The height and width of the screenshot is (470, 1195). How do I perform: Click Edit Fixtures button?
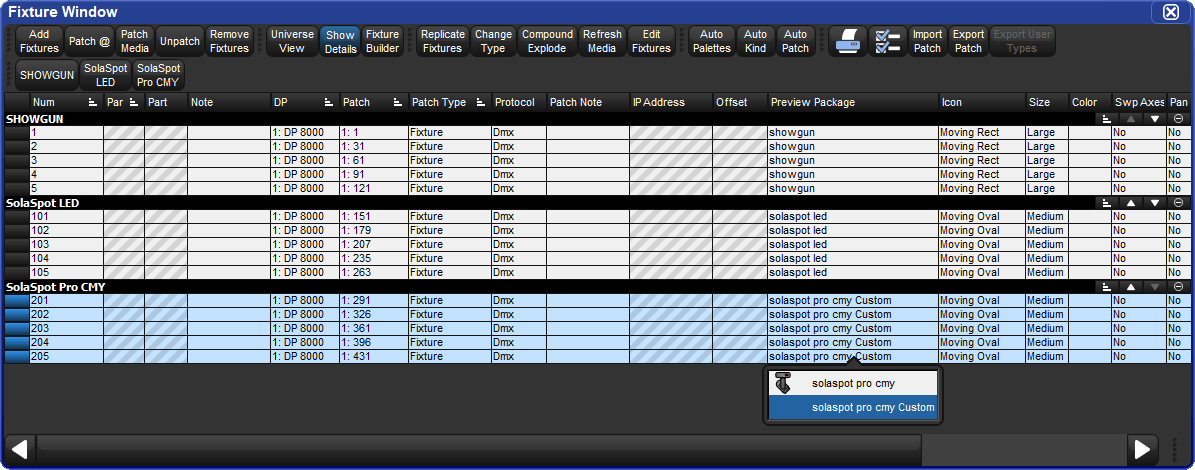pyautogui.click(x=652, y=42)
